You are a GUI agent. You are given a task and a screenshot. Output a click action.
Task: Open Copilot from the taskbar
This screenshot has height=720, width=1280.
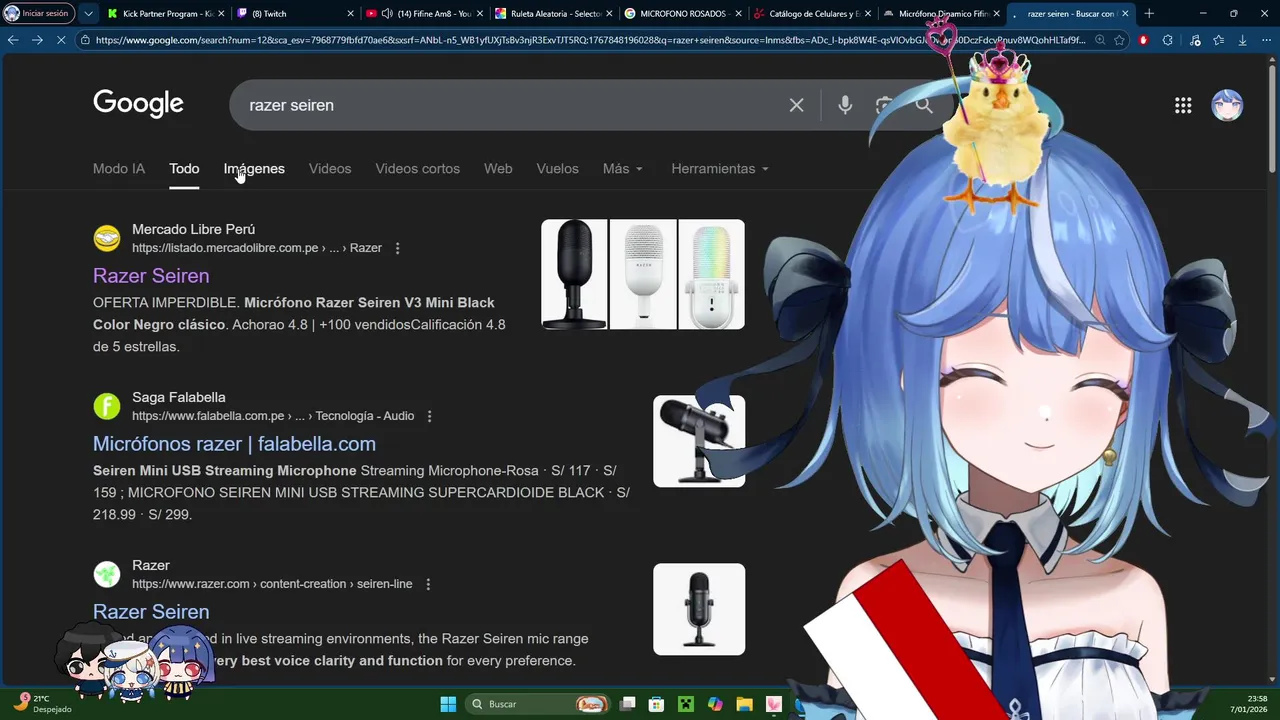click(x=715, y=704)
